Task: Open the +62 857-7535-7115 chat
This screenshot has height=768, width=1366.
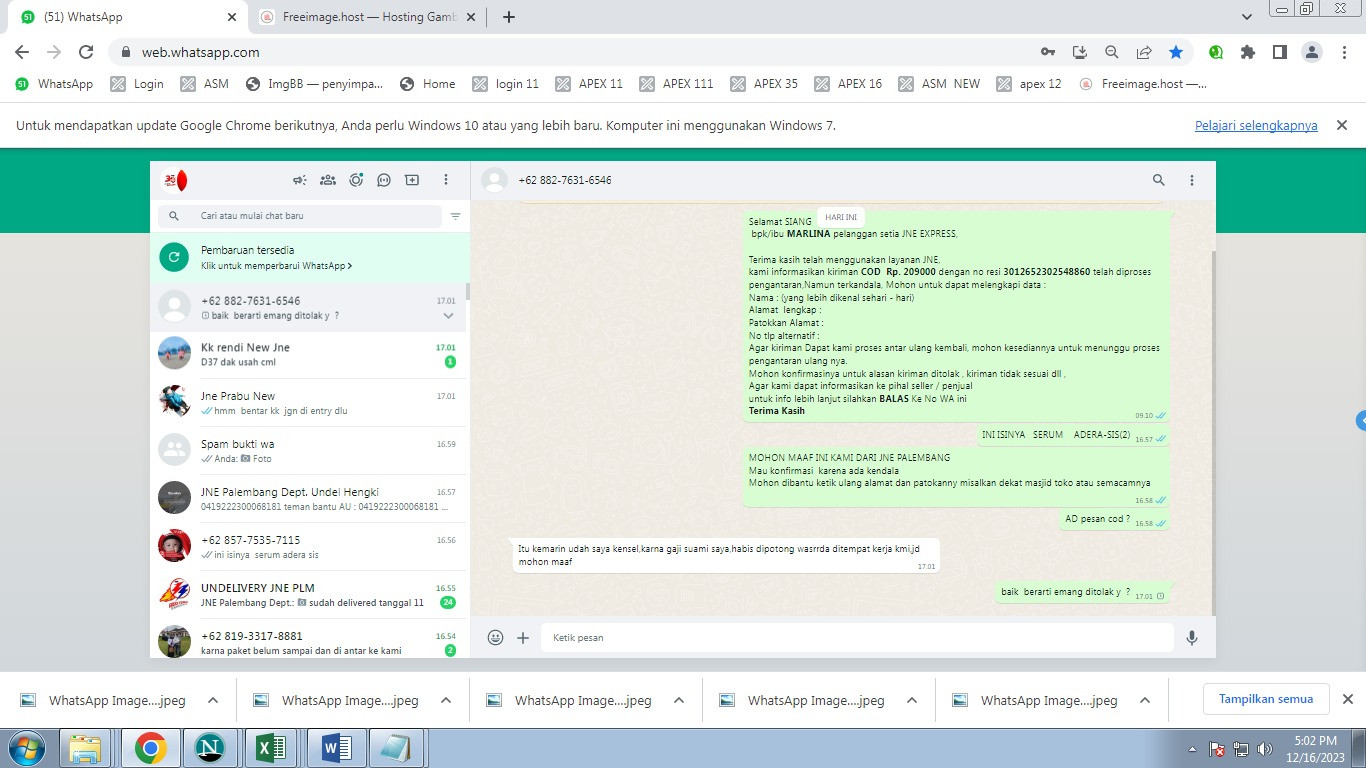Action: click(x=309, y=547)
